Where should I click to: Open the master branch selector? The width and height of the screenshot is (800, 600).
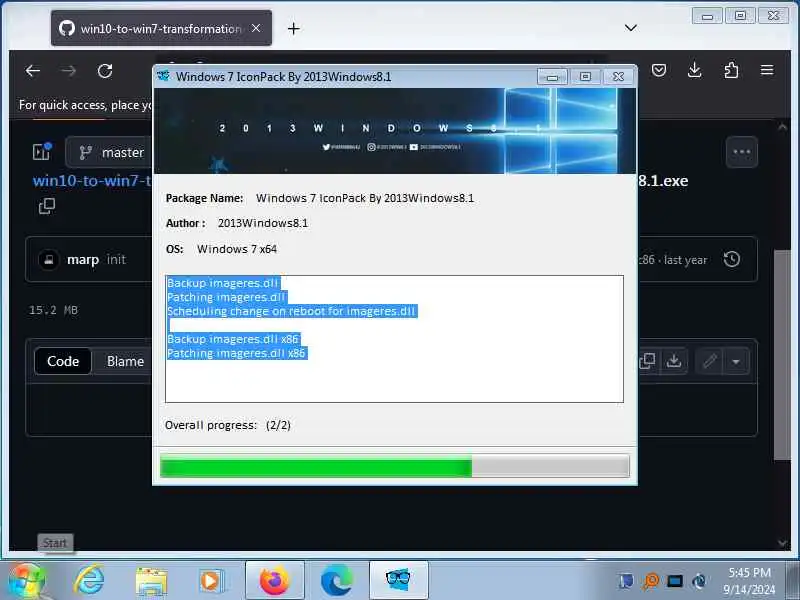(x=109, y=153)
